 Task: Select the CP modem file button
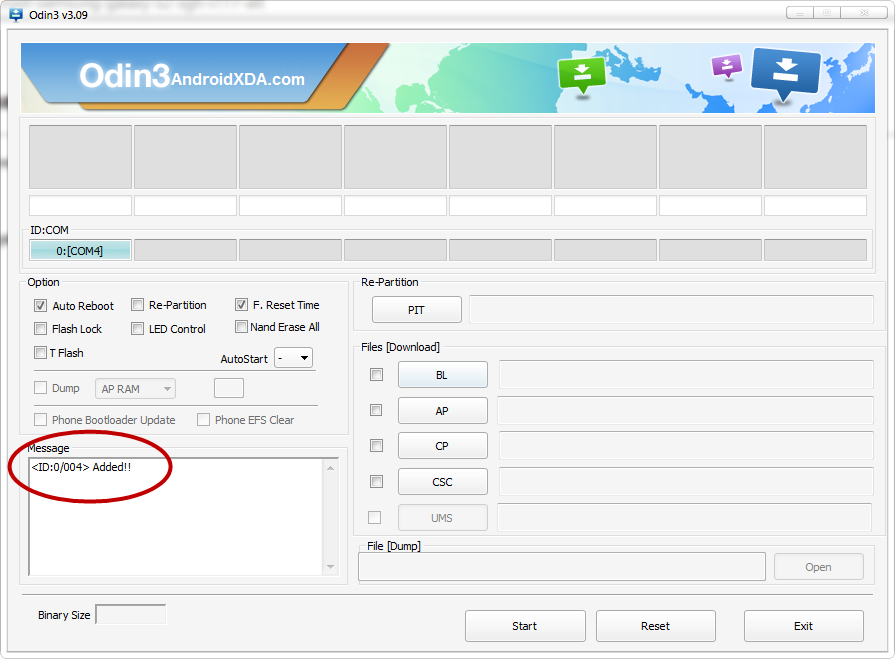442,446
